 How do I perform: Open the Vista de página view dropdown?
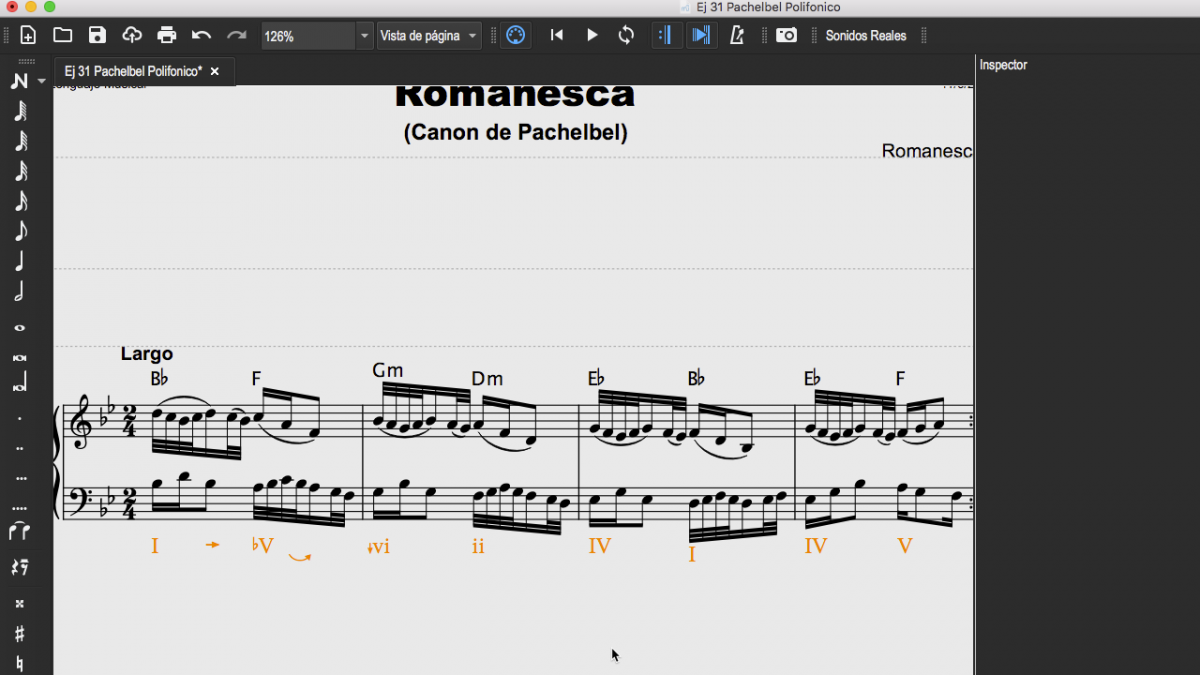click(429, 36)
